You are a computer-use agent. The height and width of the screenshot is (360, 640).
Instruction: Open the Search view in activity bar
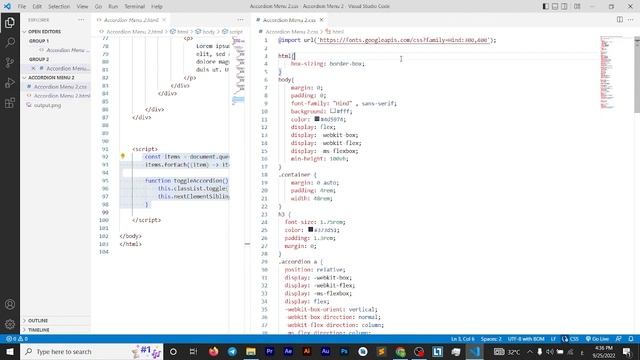tap(10, 42)
